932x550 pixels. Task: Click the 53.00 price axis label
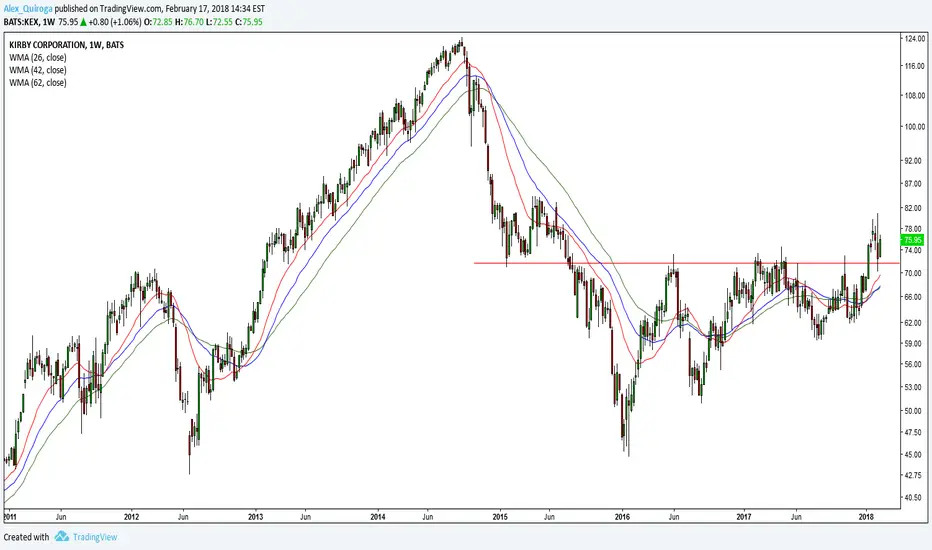coord(914,387)
